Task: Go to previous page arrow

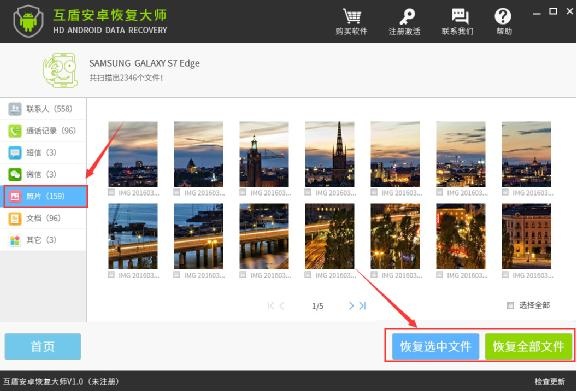Action: [x=282, y=306]
